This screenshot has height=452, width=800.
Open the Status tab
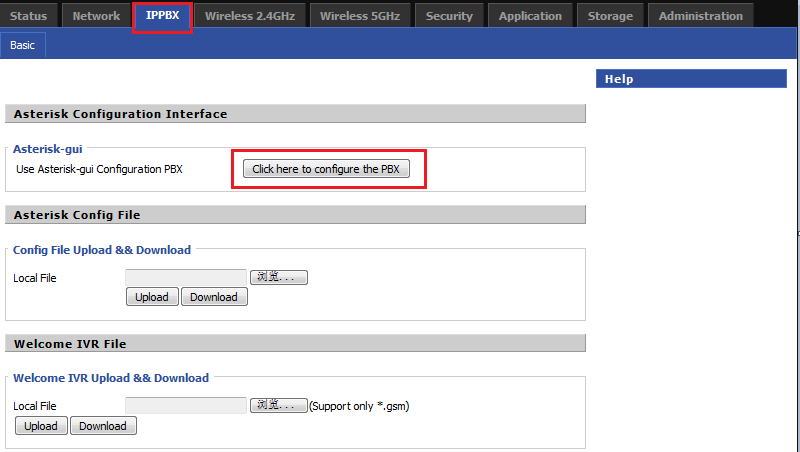(x=29, y=16)
